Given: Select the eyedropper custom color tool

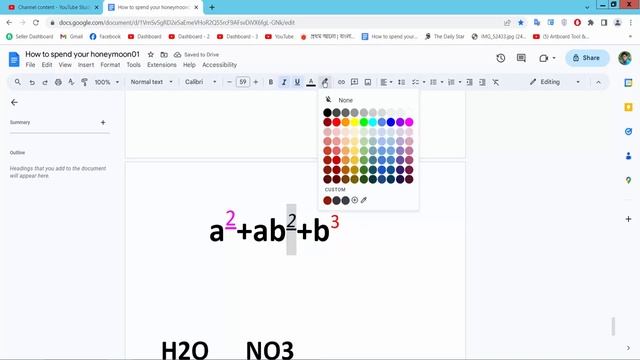Looking at the screenshot, I should (364, 200).
